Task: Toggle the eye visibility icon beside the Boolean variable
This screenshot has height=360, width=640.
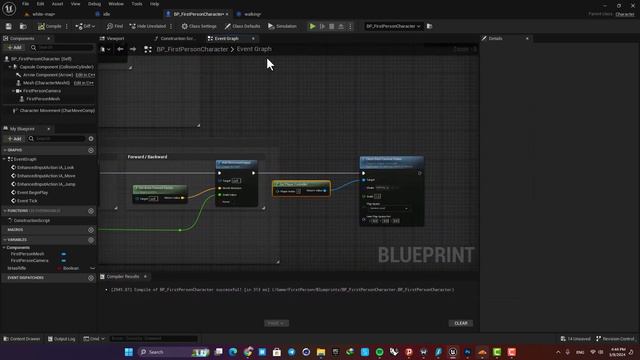Action: pyautogui.click(x=93, y=269)
